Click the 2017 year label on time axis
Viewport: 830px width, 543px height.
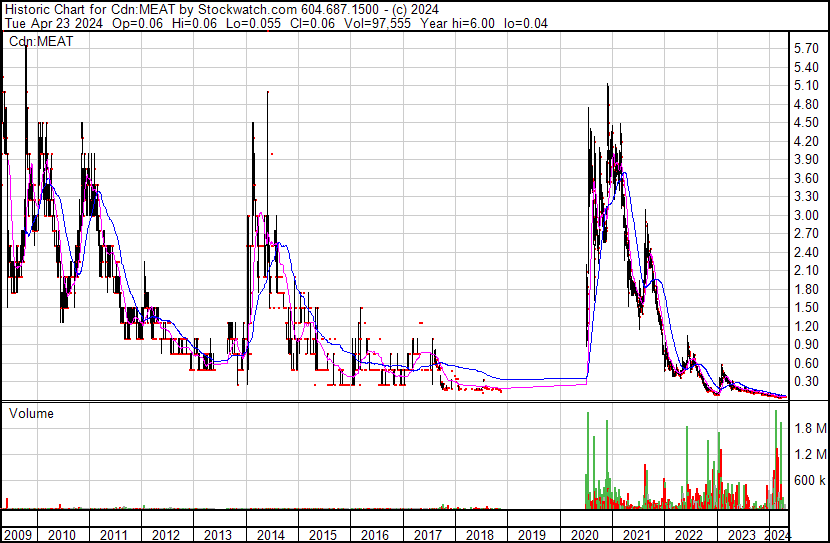(427, 535)
